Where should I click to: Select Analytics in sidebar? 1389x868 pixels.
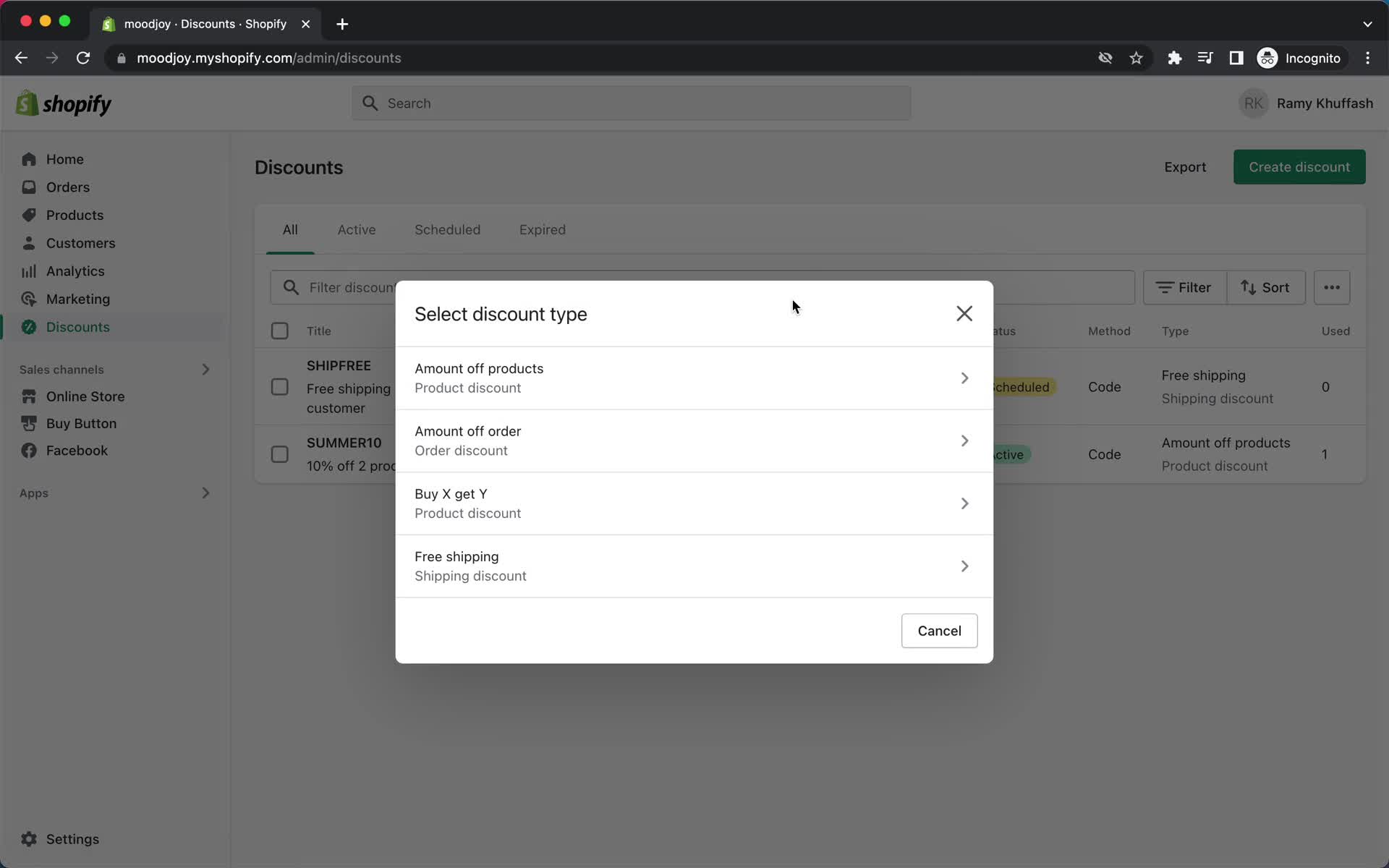[75, 270]
